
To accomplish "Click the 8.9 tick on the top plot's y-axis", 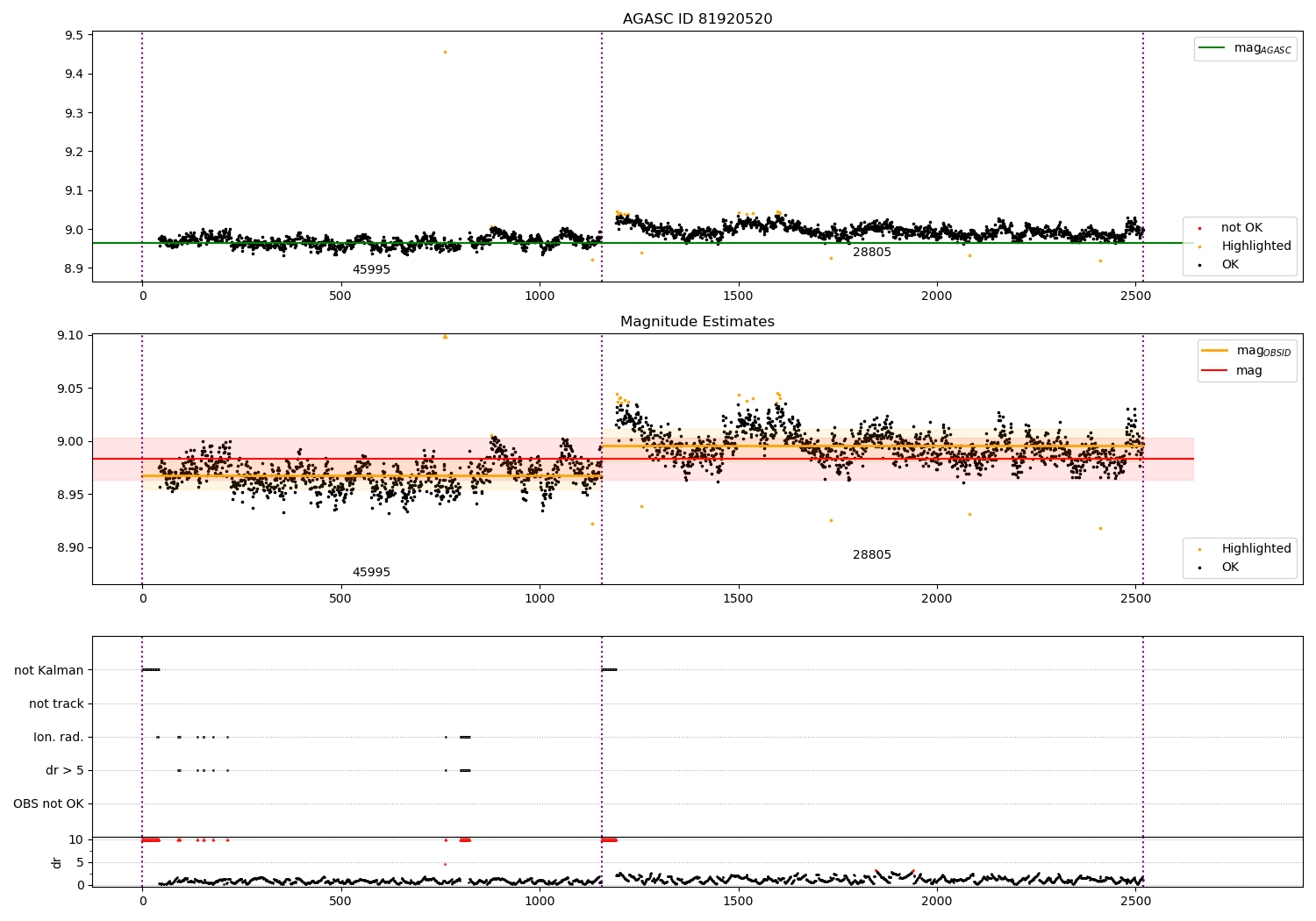I will [75, 268].
